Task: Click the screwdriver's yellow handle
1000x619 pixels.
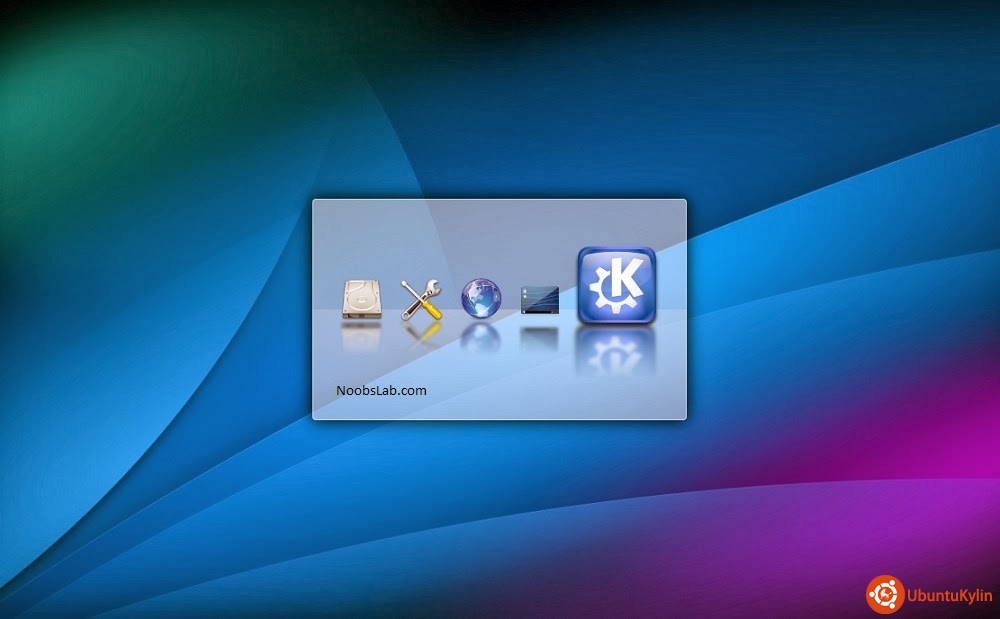Action: 432,311
